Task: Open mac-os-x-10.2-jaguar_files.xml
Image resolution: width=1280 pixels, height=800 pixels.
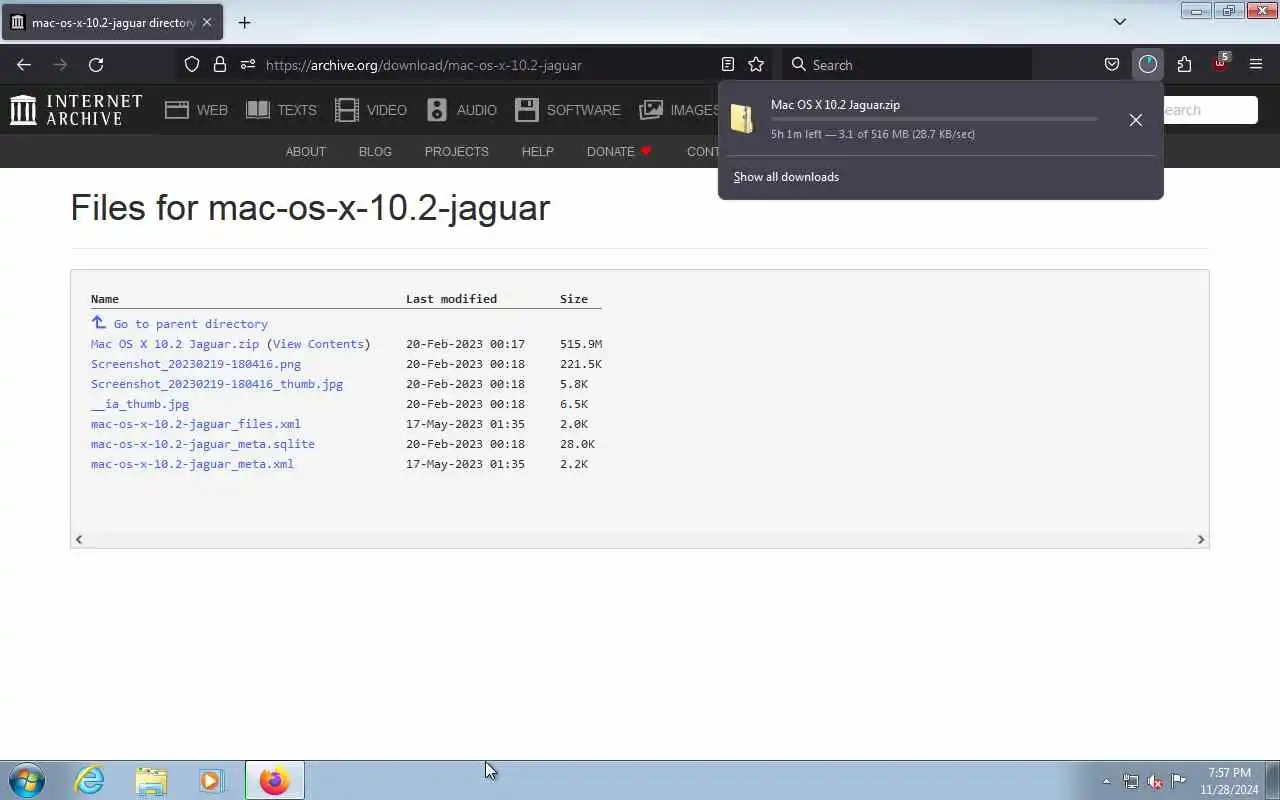Action: [196, 424]
